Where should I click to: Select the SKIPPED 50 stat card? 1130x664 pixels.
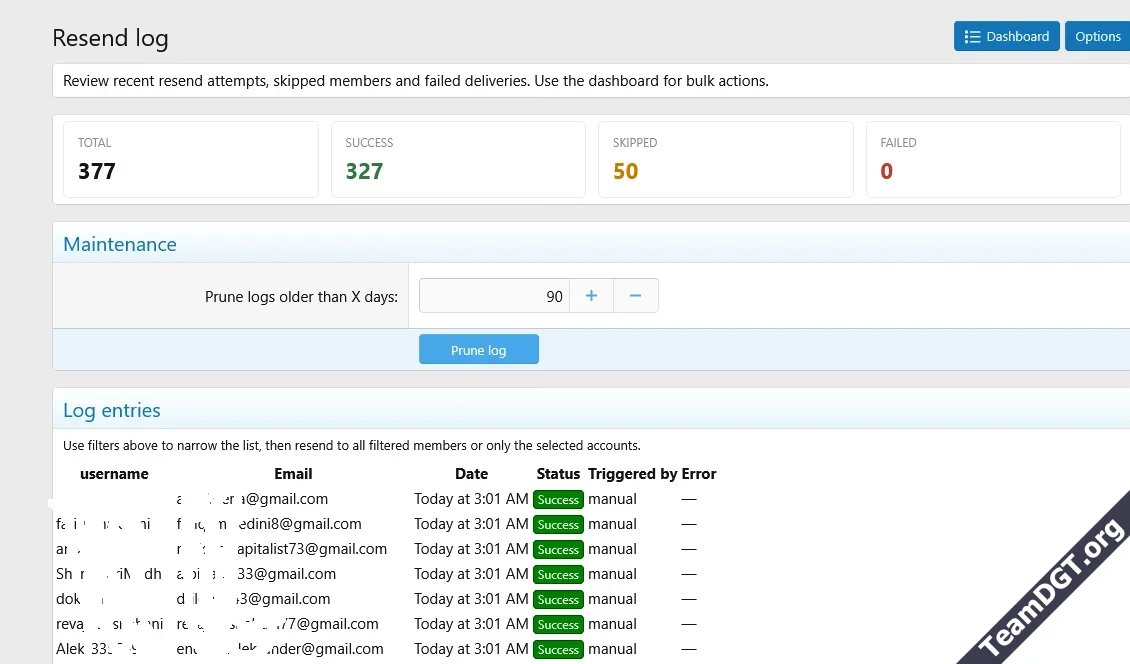[726, 159]
